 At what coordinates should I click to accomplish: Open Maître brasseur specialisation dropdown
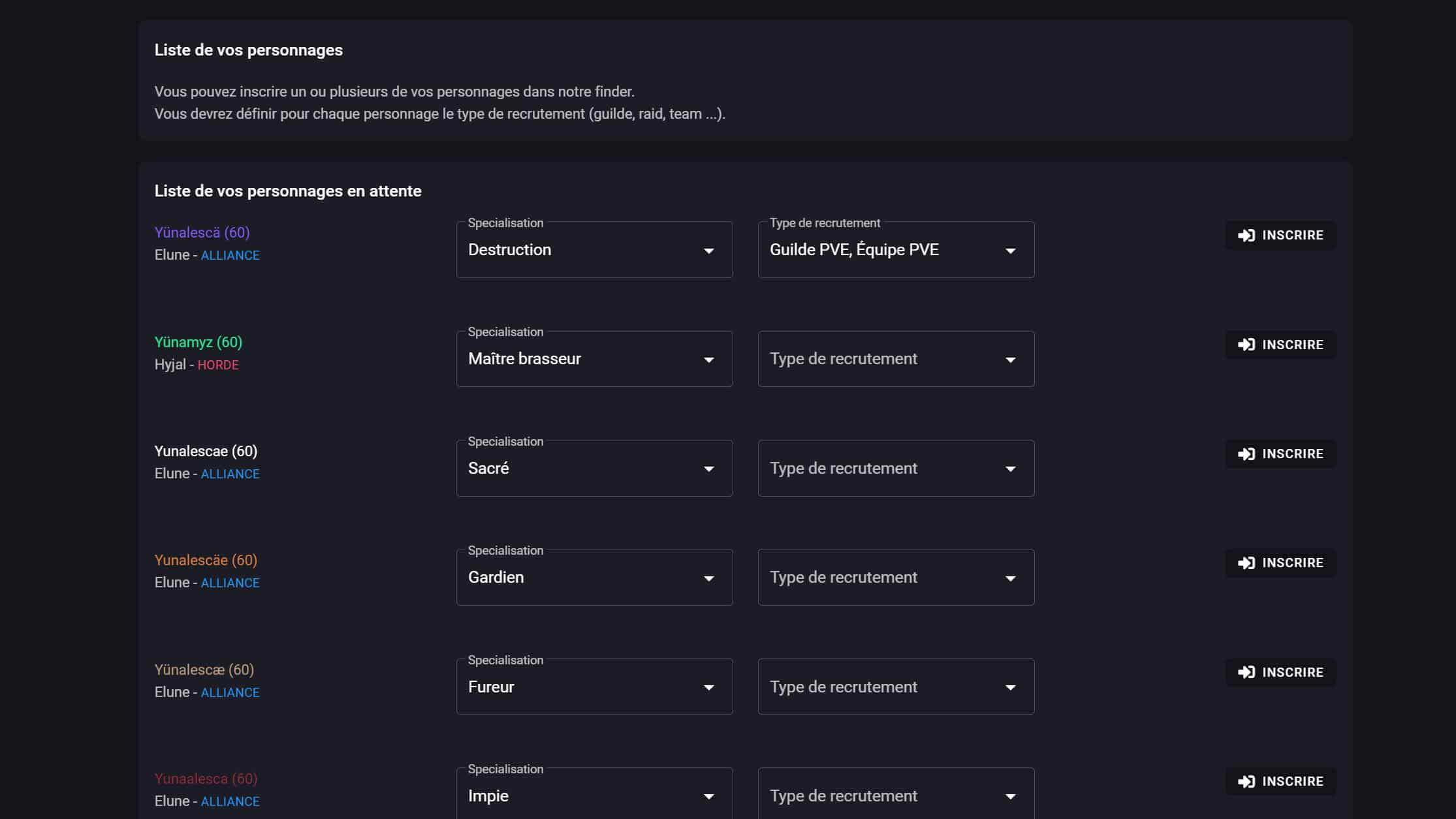pos(593,359)
